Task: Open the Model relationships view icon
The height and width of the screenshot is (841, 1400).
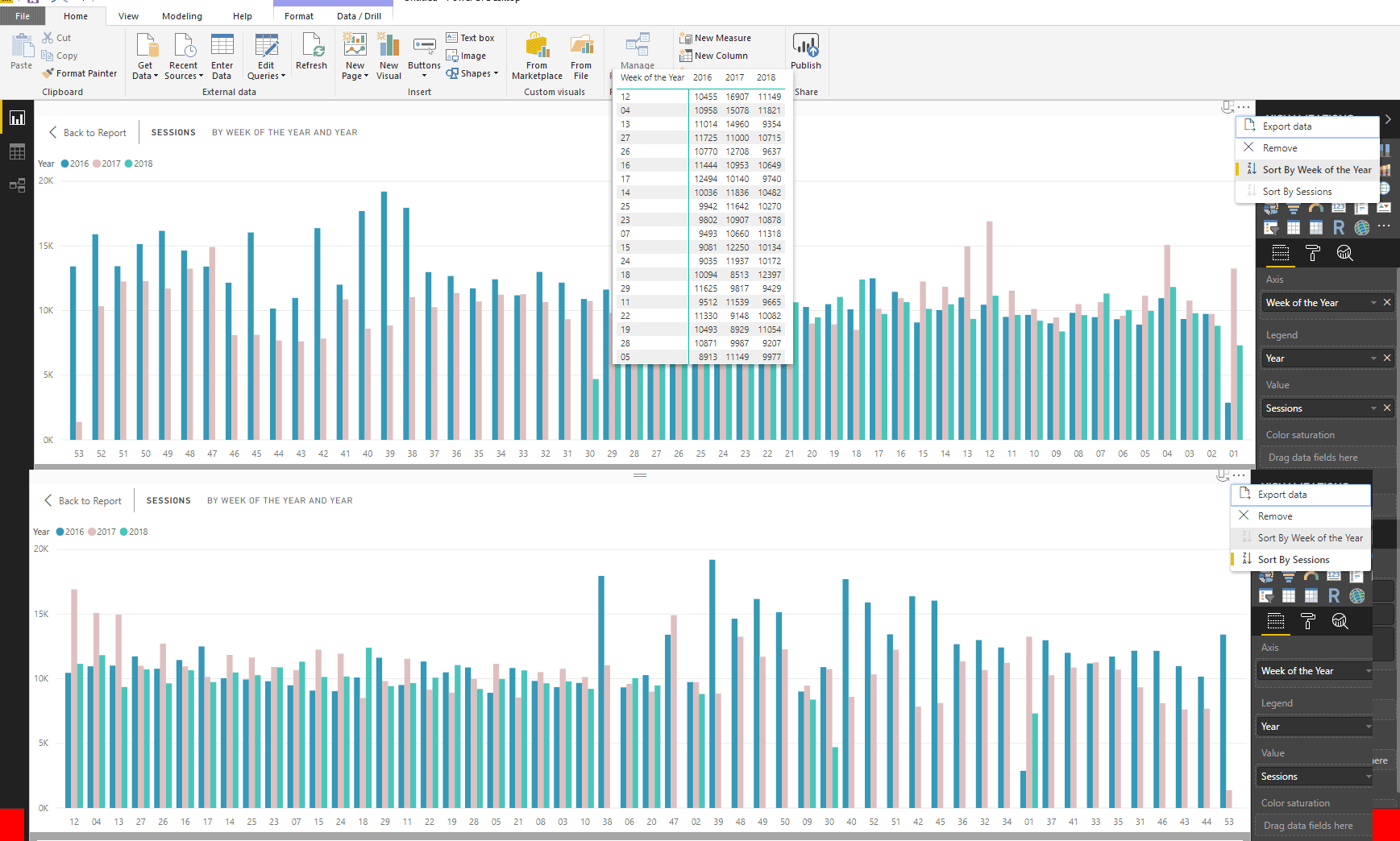Action: (x=17, y=185)
